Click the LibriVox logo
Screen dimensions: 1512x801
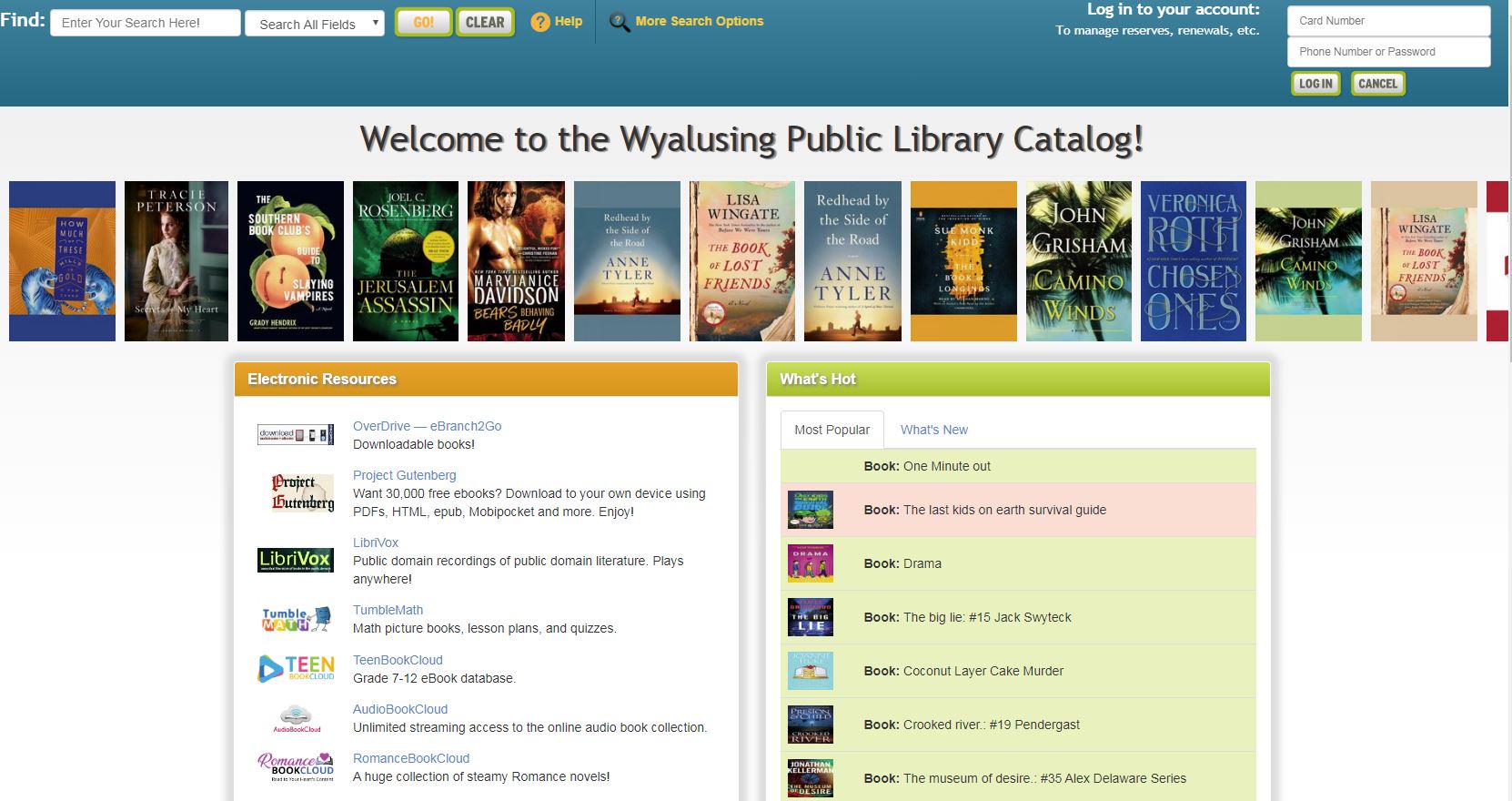point(296,560)
